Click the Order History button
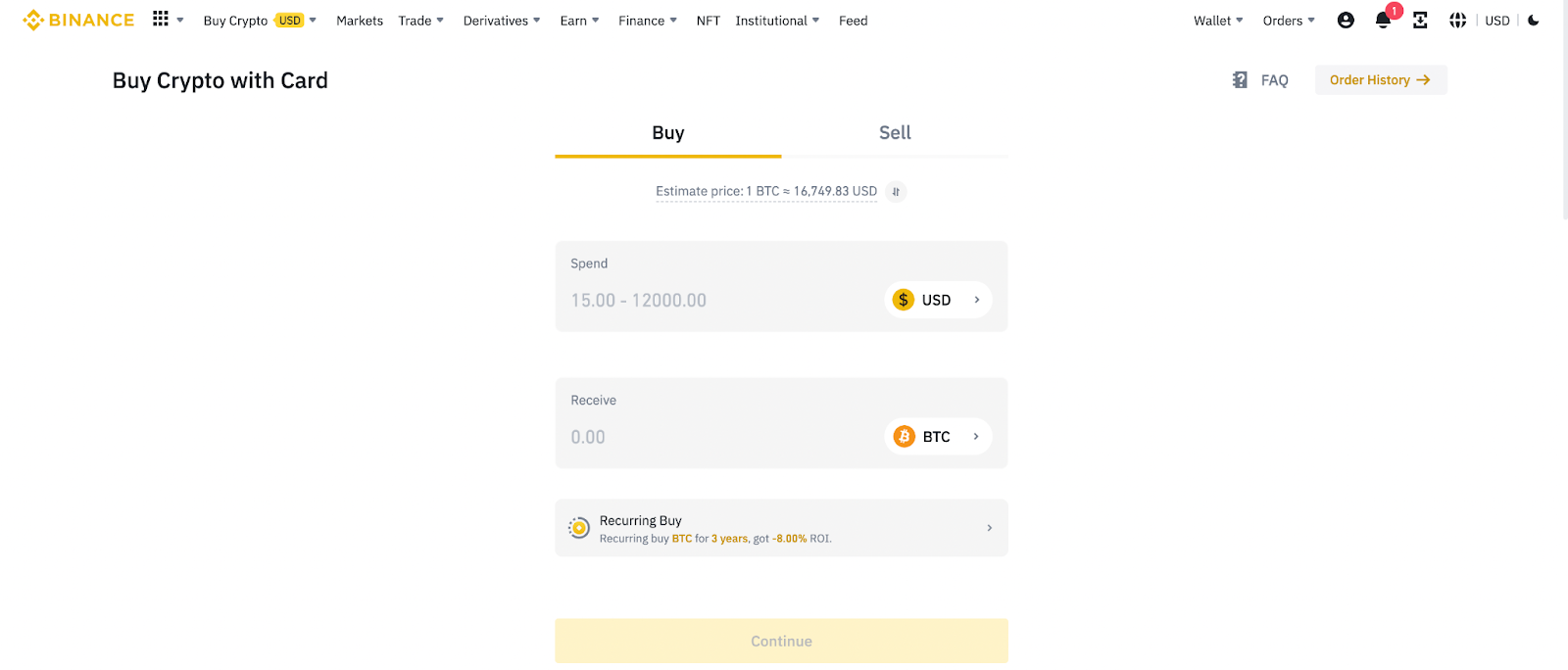Image resolution: width=1568 pixels, height=670 pixels. point(1381,80)
